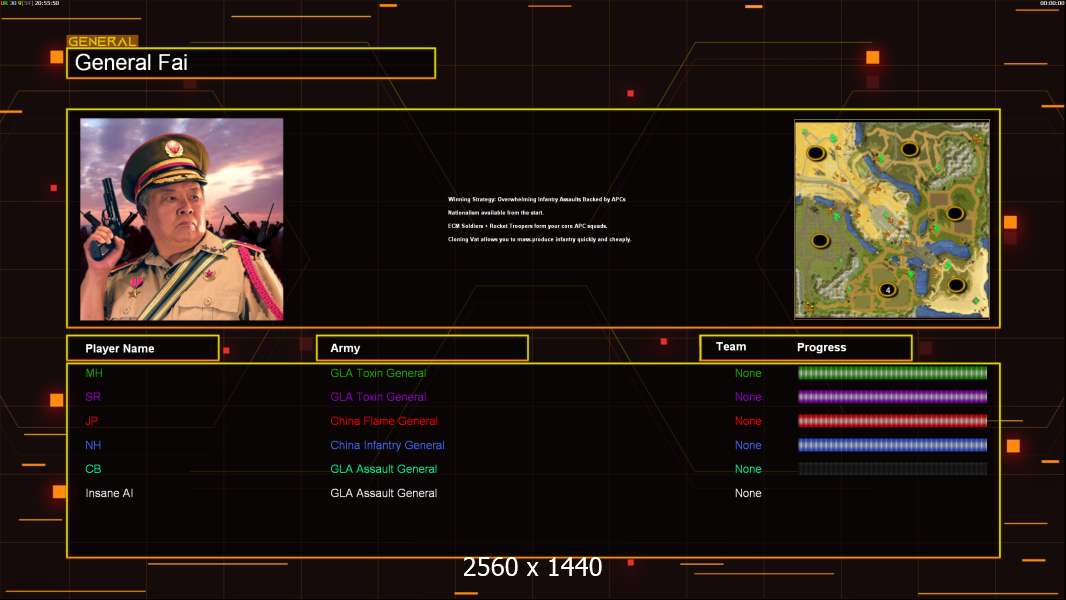This screenshot has width=1066, height=600.
Task: Click the Nationalism available from start line
Action: (x=495, y=213)
